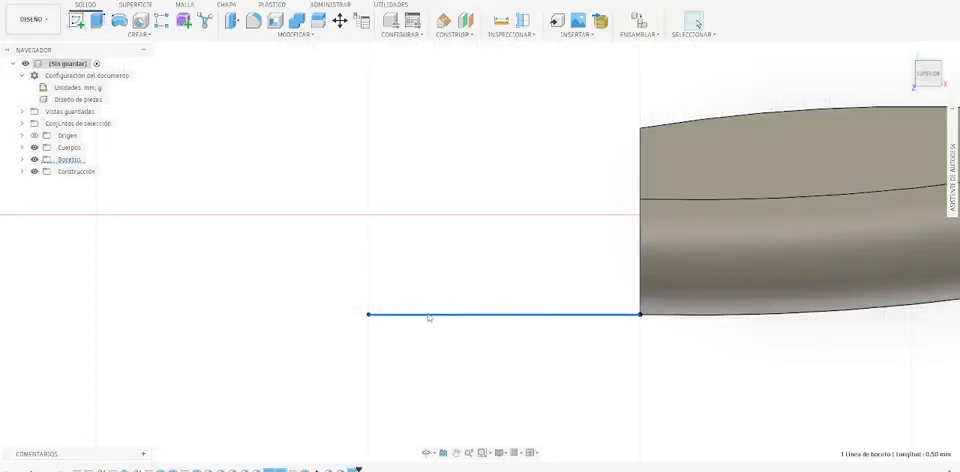Open the INSERTAR dropdown menu

[x=577, y=35]
